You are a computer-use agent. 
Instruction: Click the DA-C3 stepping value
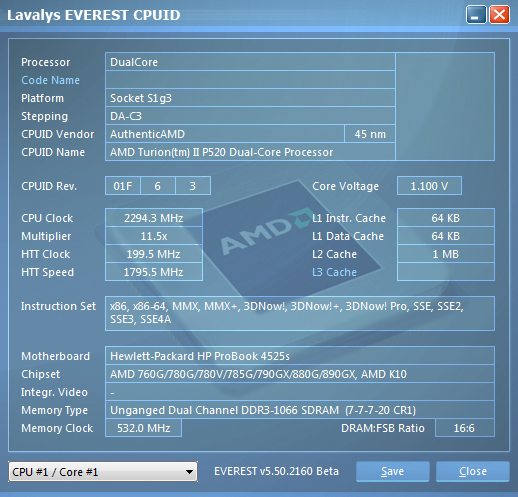250,116
